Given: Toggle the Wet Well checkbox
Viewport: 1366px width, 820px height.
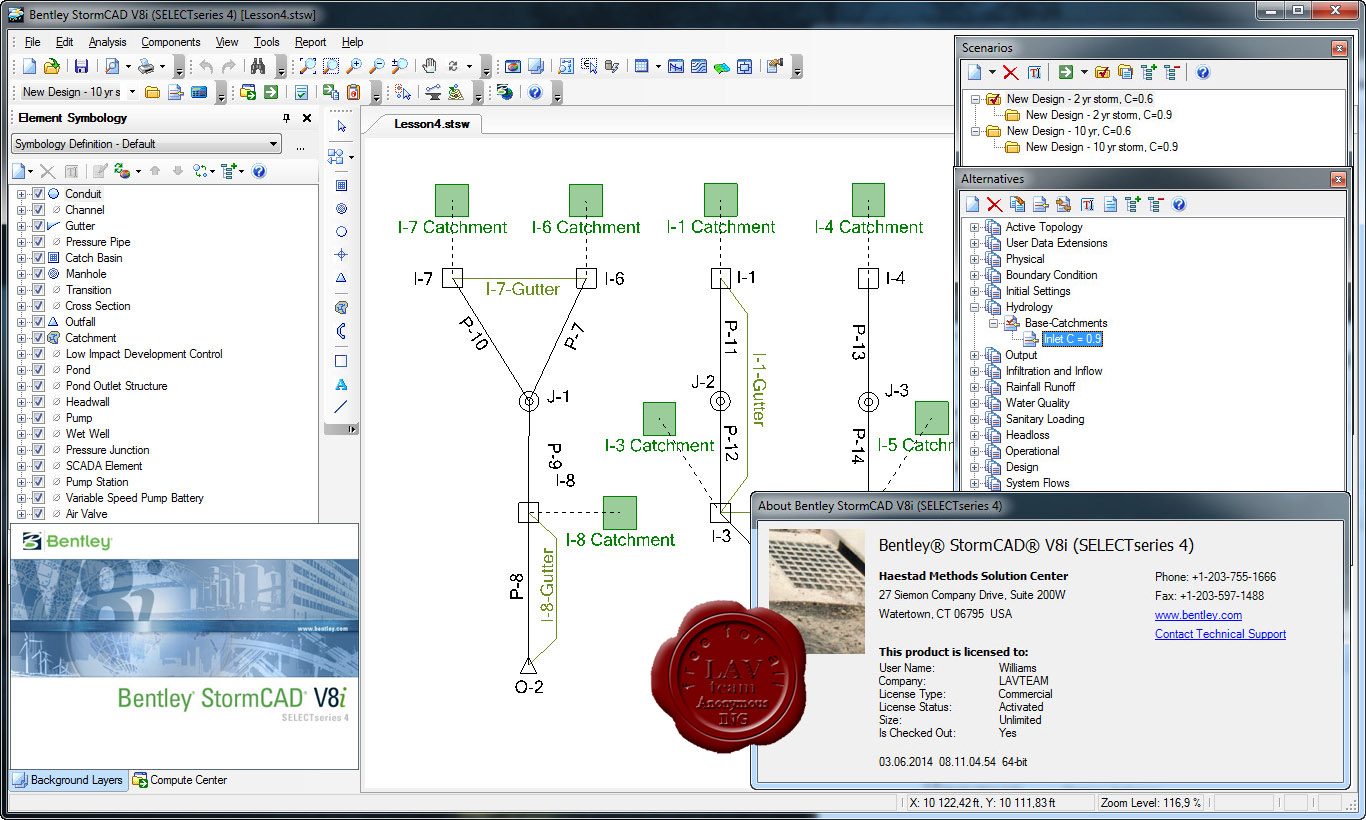Looking at the screenshot, I should [x=38, y=434].
